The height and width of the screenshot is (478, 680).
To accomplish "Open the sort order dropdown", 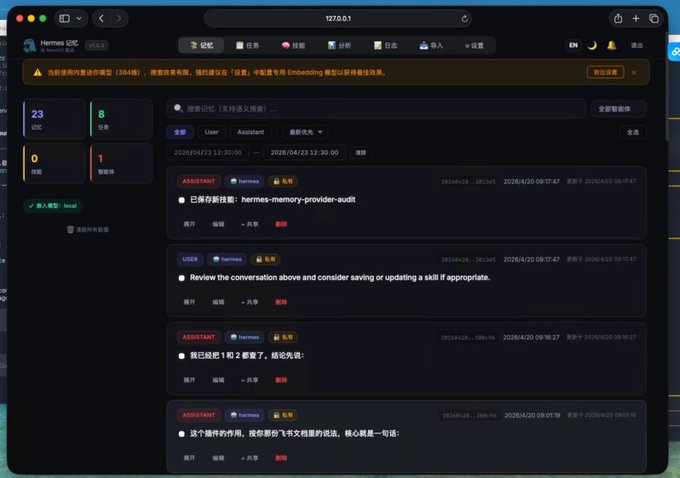I will click(306, 132).
